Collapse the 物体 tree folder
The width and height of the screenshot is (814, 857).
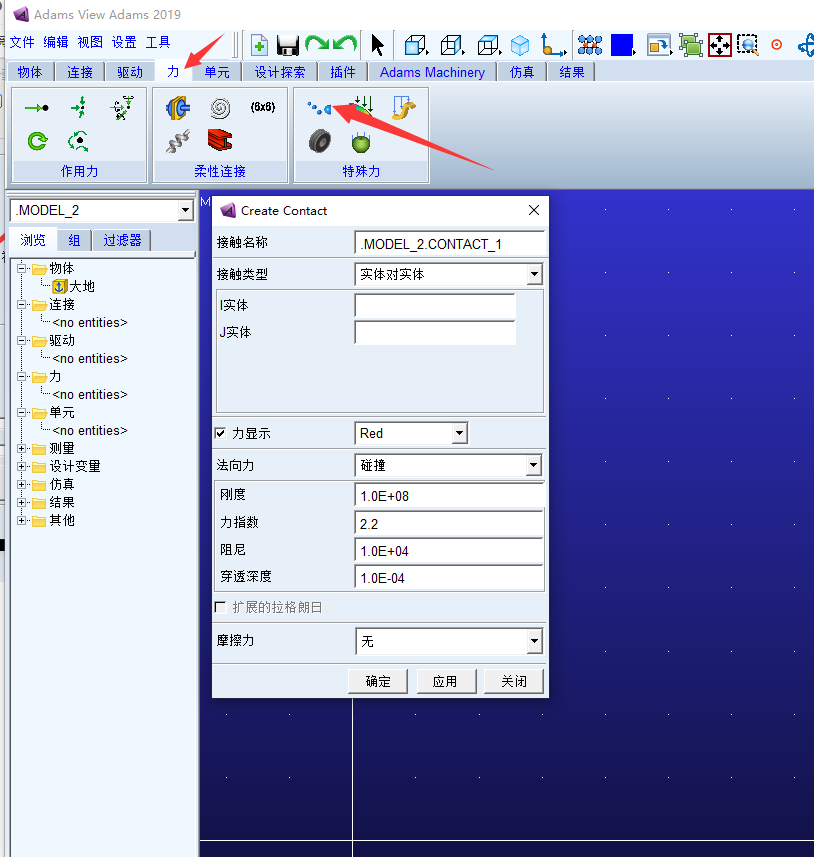pyautogui.click(x=22, y=268)
